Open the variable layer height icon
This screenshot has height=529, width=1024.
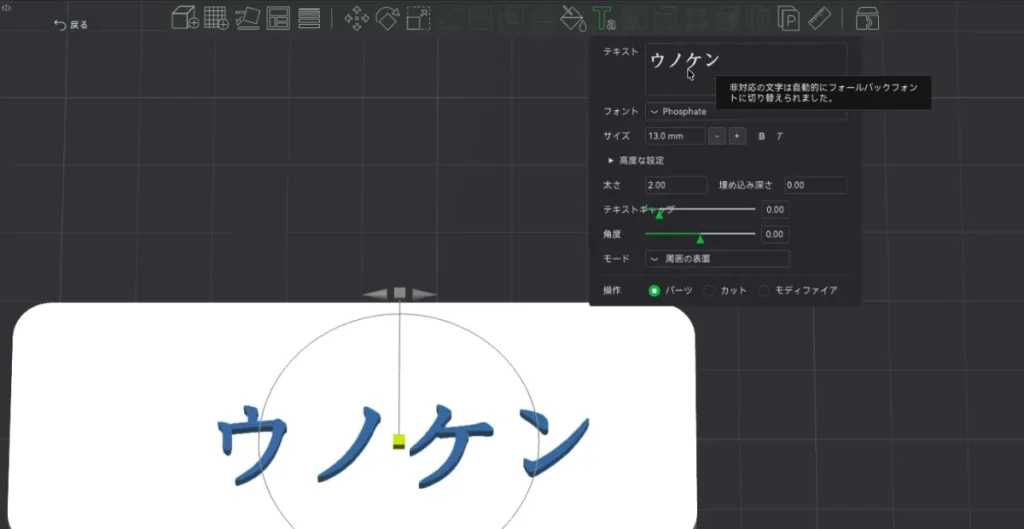click(x=309, y=18)
